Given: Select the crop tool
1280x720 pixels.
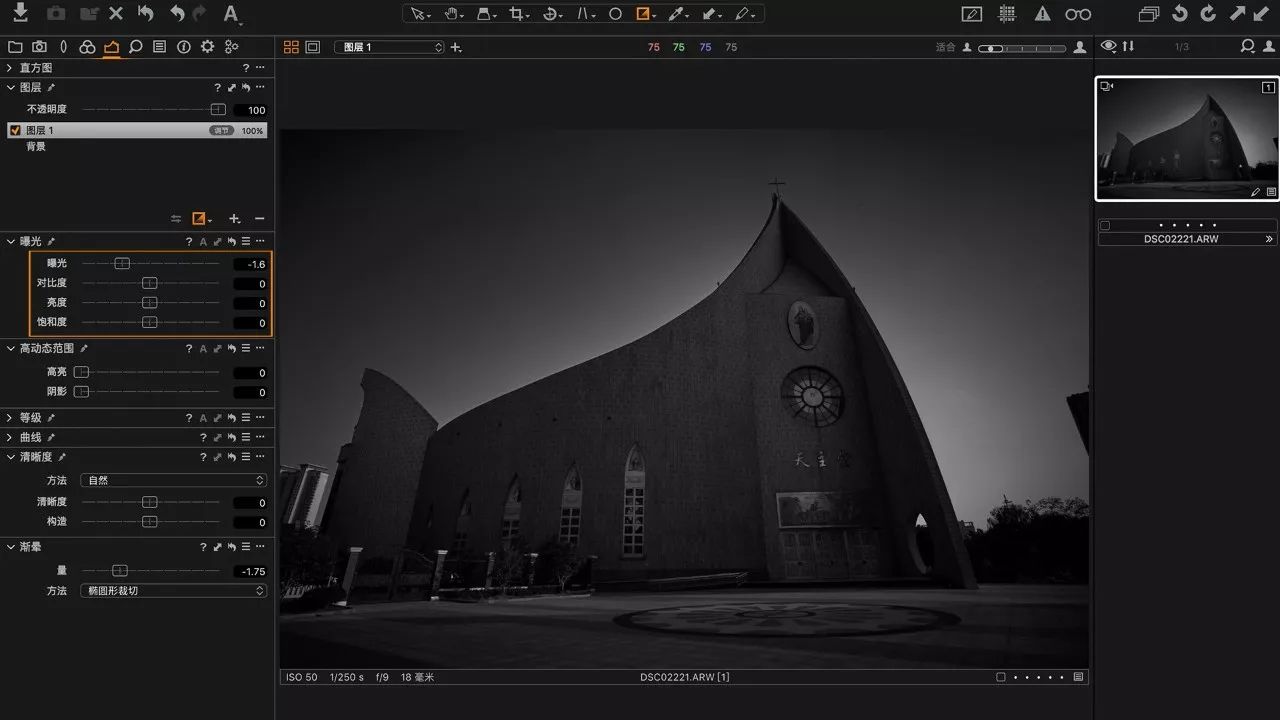Looking at the screenshot, I should [x=518, y=14].
